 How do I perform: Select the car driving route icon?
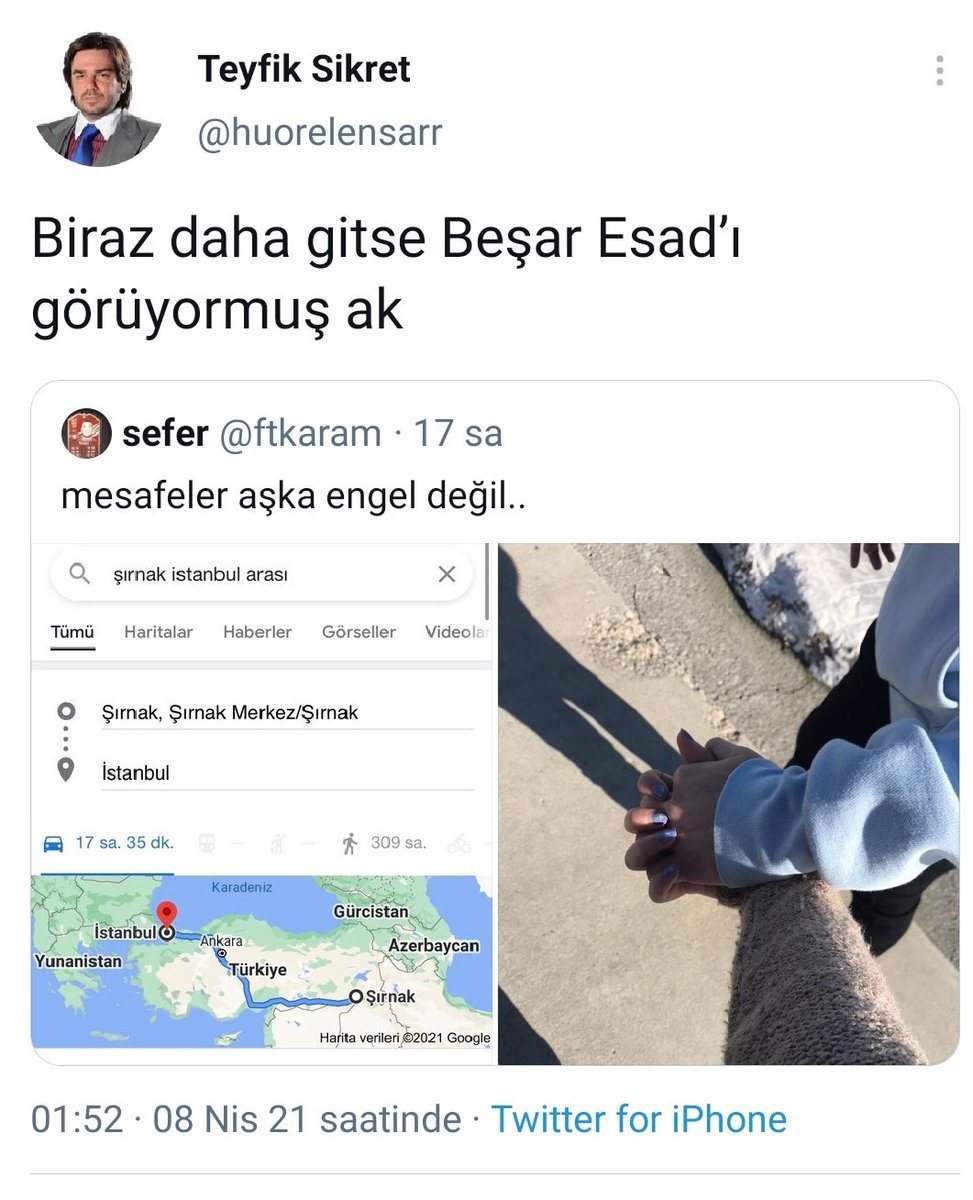[53, 844]
